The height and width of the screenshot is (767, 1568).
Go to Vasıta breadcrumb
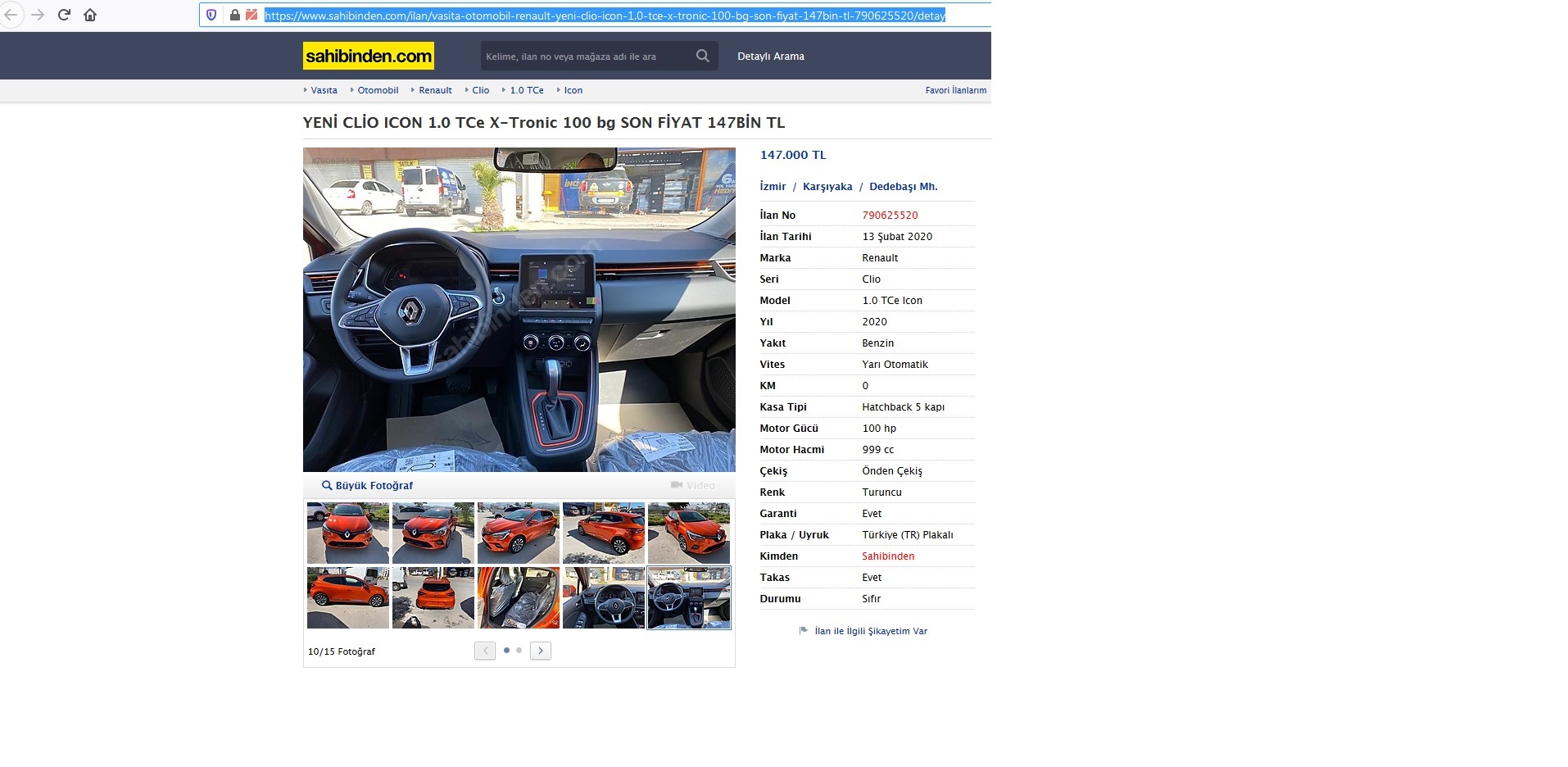click(324, 90)
